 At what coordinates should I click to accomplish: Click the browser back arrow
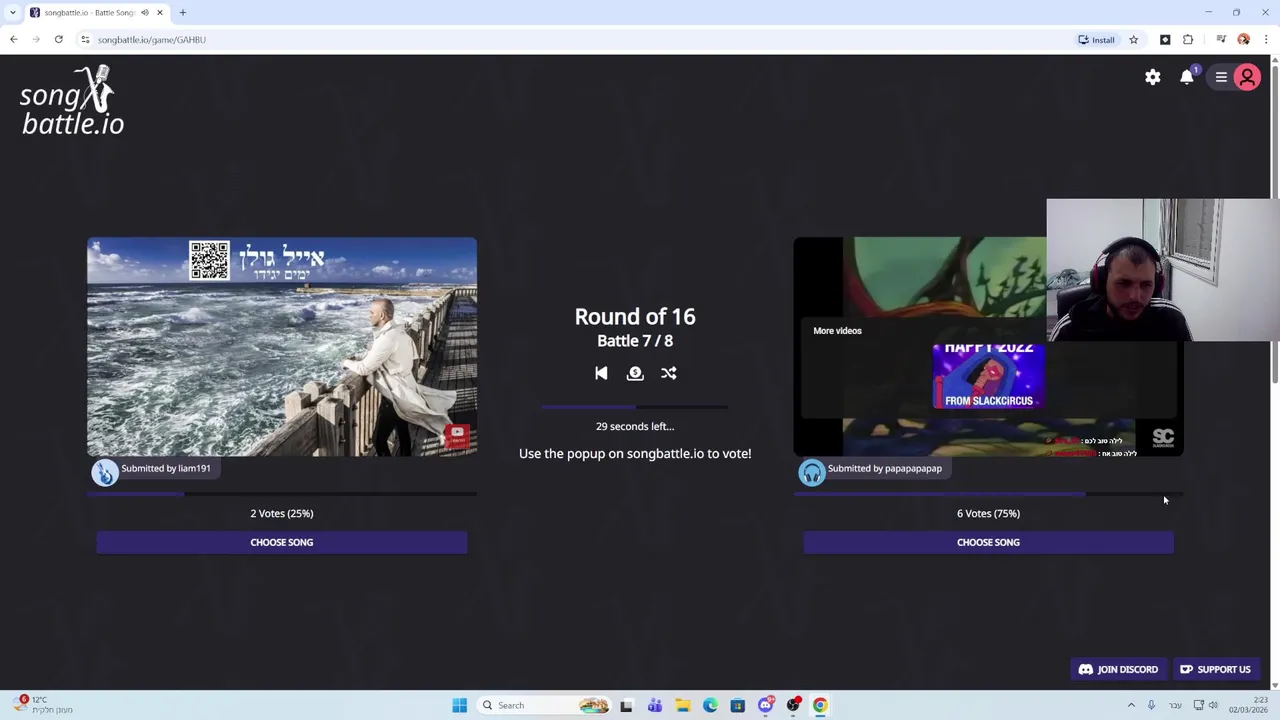pyautogui.click(x=13, y=40)
